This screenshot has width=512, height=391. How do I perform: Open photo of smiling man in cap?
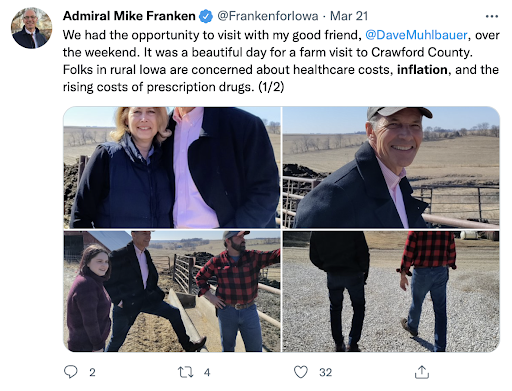(x=391, y=167)
